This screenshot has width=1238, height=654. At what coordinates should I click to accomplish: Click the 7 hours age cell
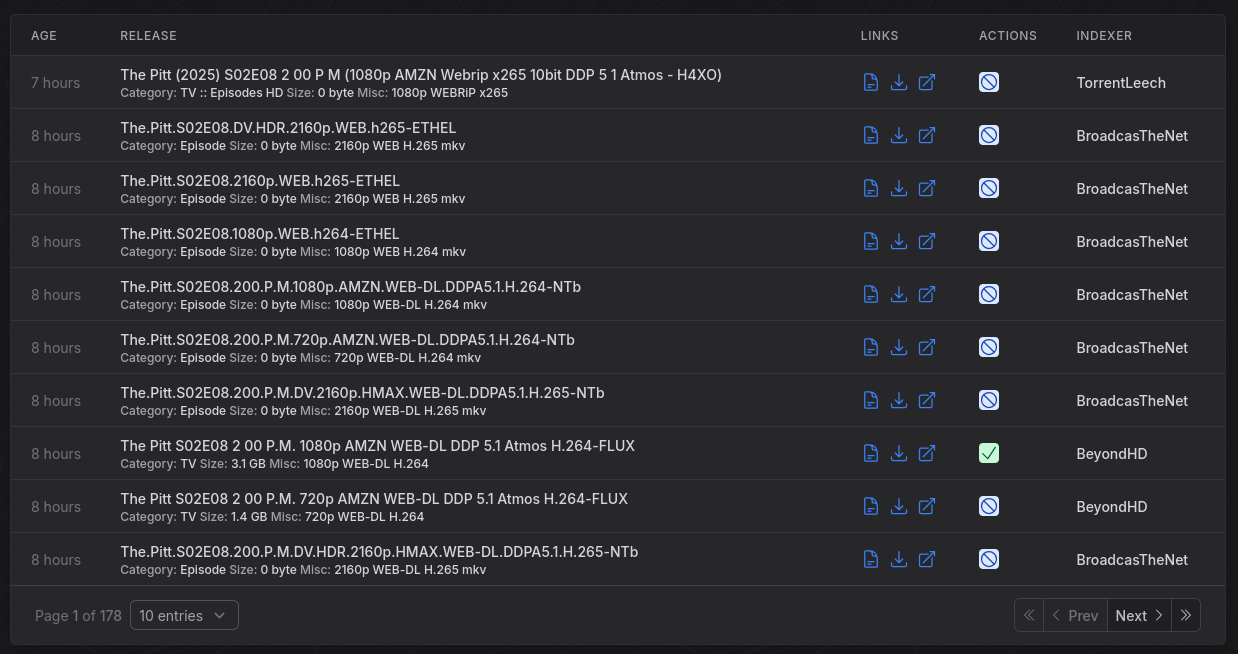[56, 83]
